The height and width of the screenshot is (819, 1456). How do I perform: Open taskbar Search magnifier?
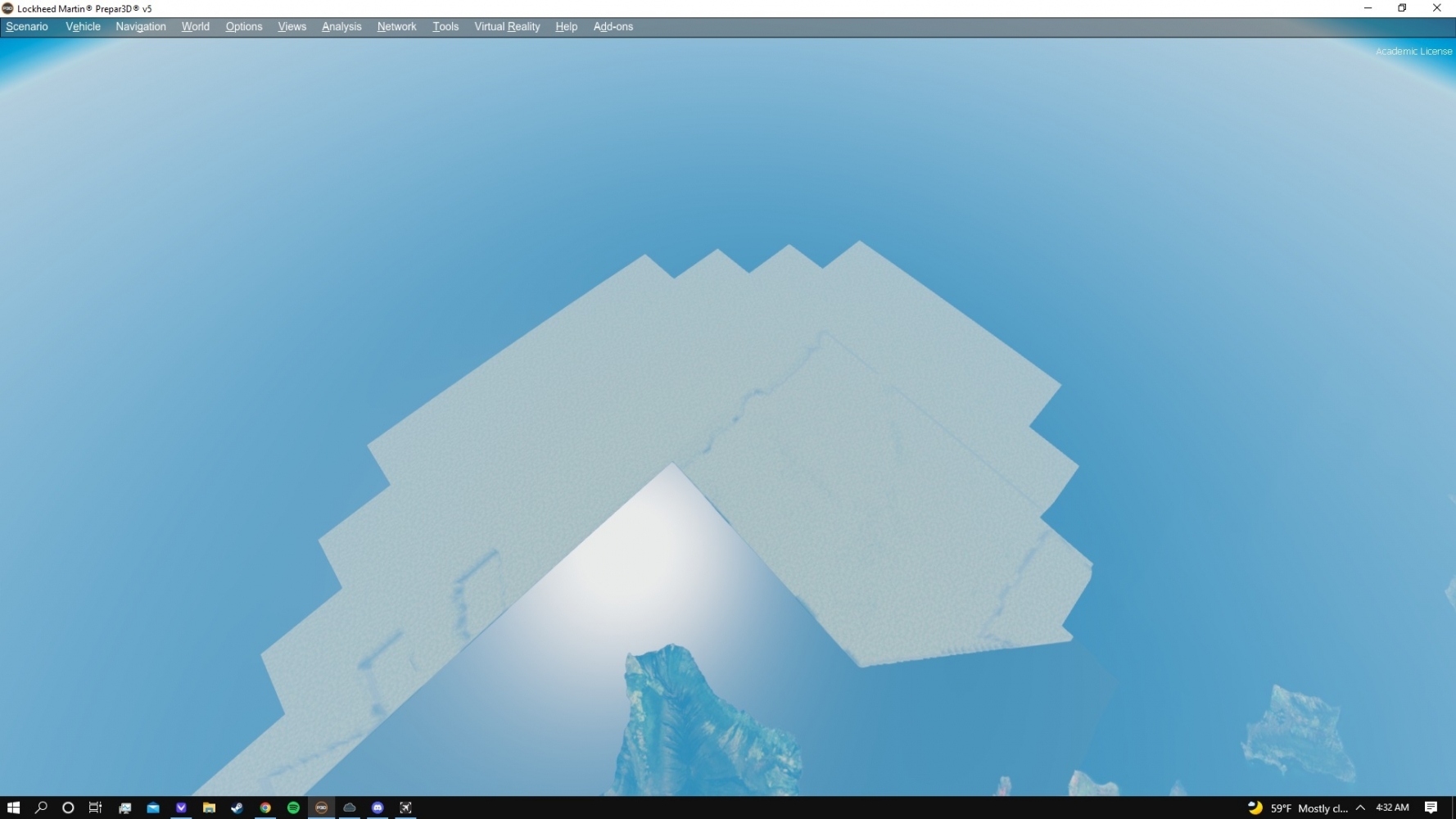coord(41,808)
